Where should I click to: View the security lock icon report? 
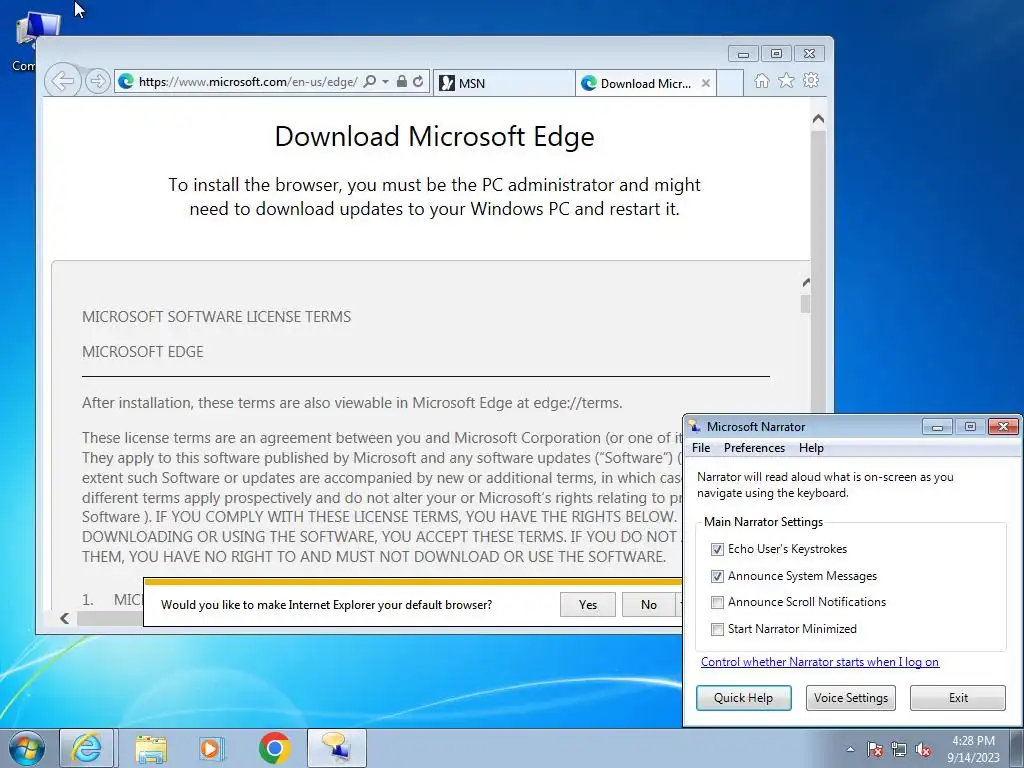(x=402, y=82)
